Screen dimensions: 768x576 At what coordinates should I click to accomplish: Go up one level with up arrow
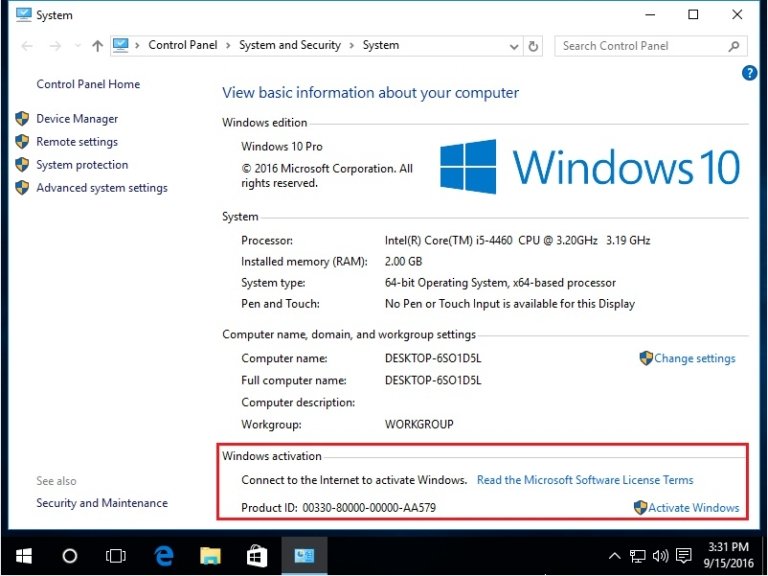pyautogui.click(x=97, y=46)
